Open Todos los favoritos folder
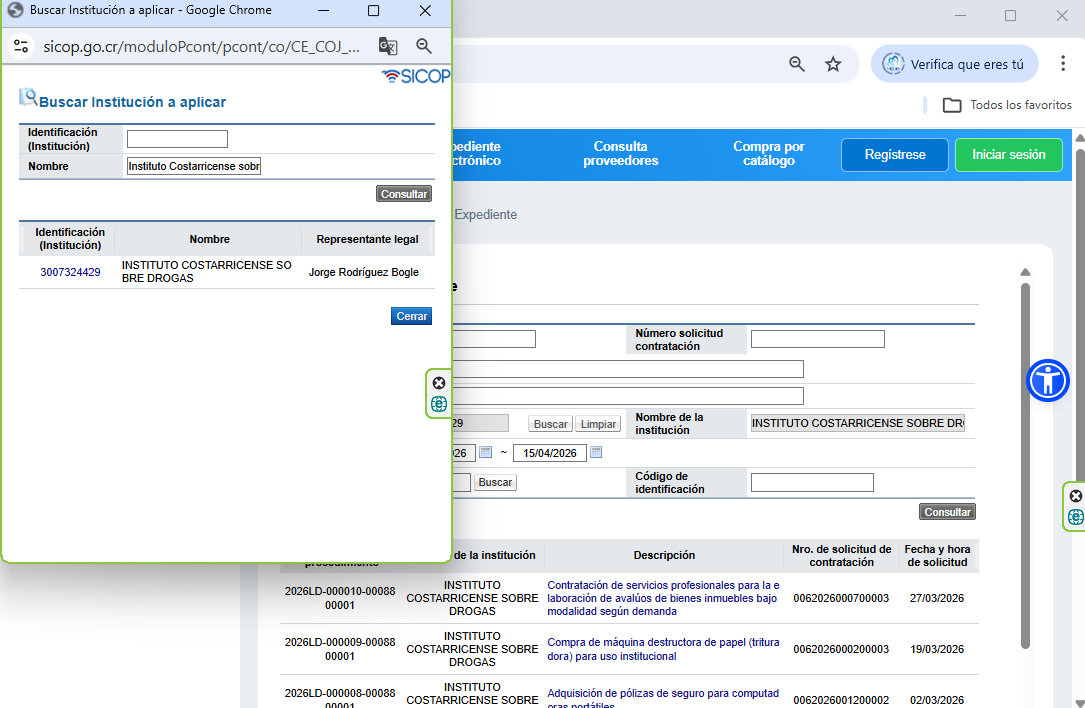This screenshot has width=1085, height=708. (x=1008, y=105)
